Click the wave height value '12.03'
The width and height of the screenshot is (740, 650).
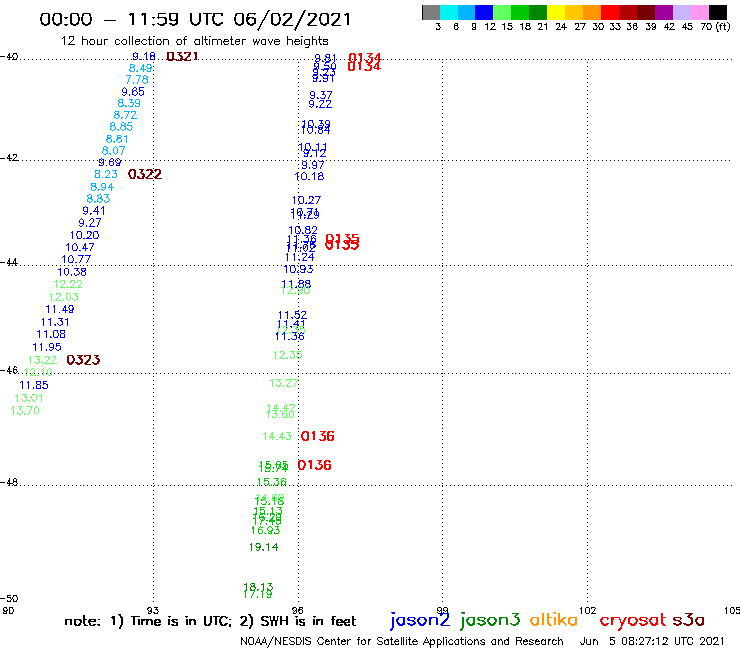pos(64,297)
